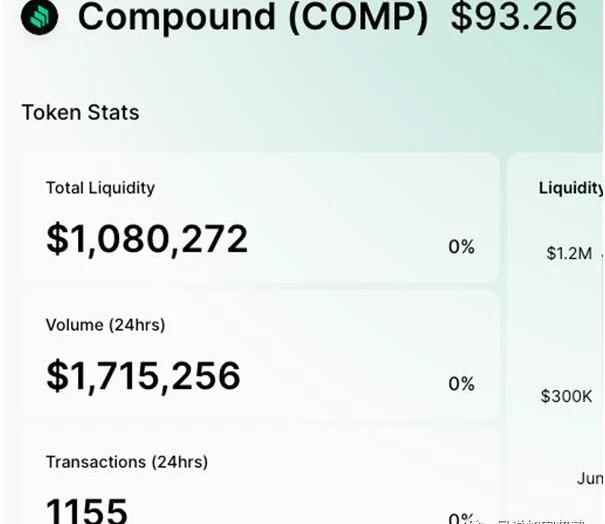
Task: Click the Volume (24hrs) label
Action: (x=105, y=325)
